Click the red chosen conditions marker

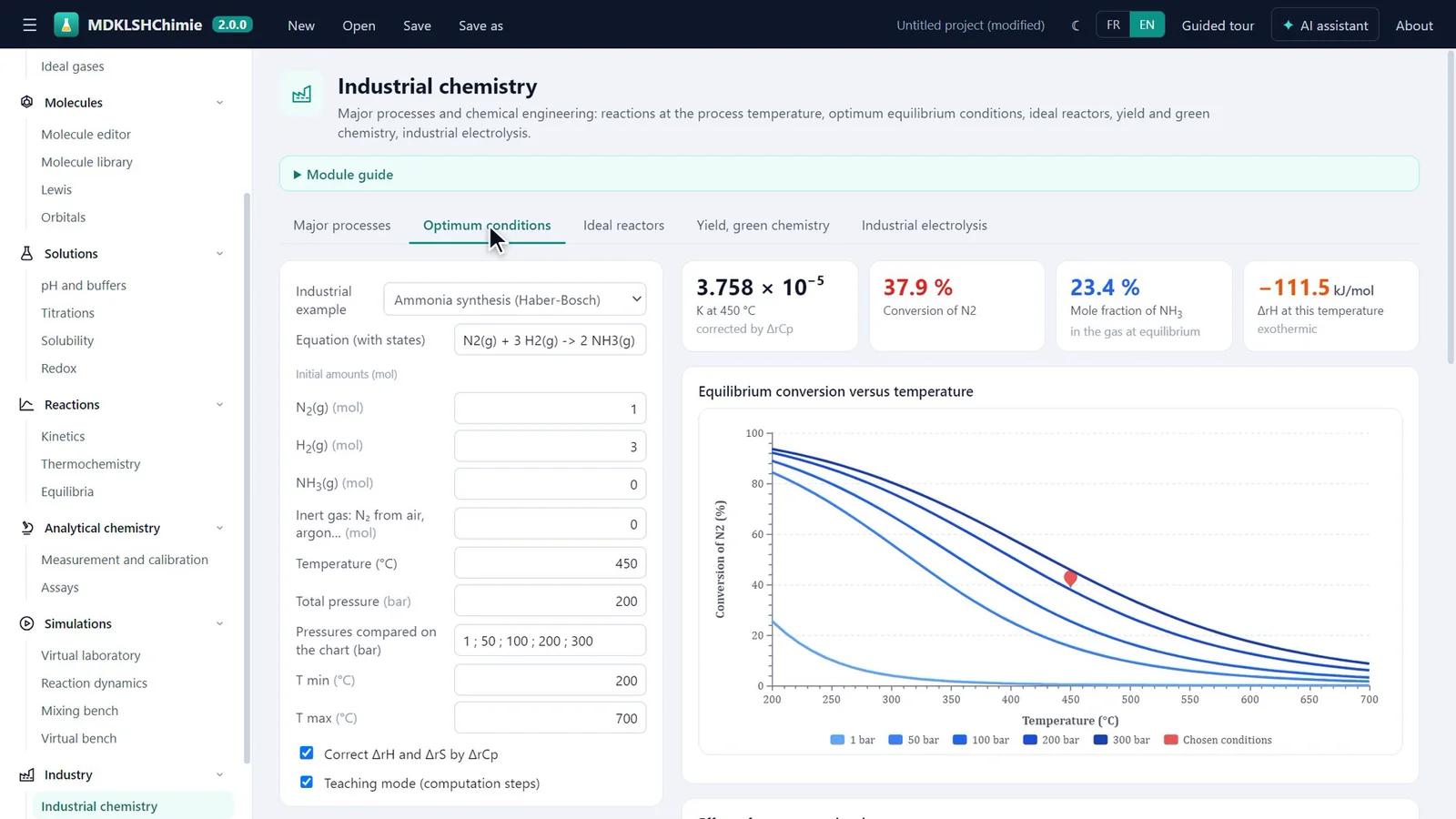pos(1070,579)
